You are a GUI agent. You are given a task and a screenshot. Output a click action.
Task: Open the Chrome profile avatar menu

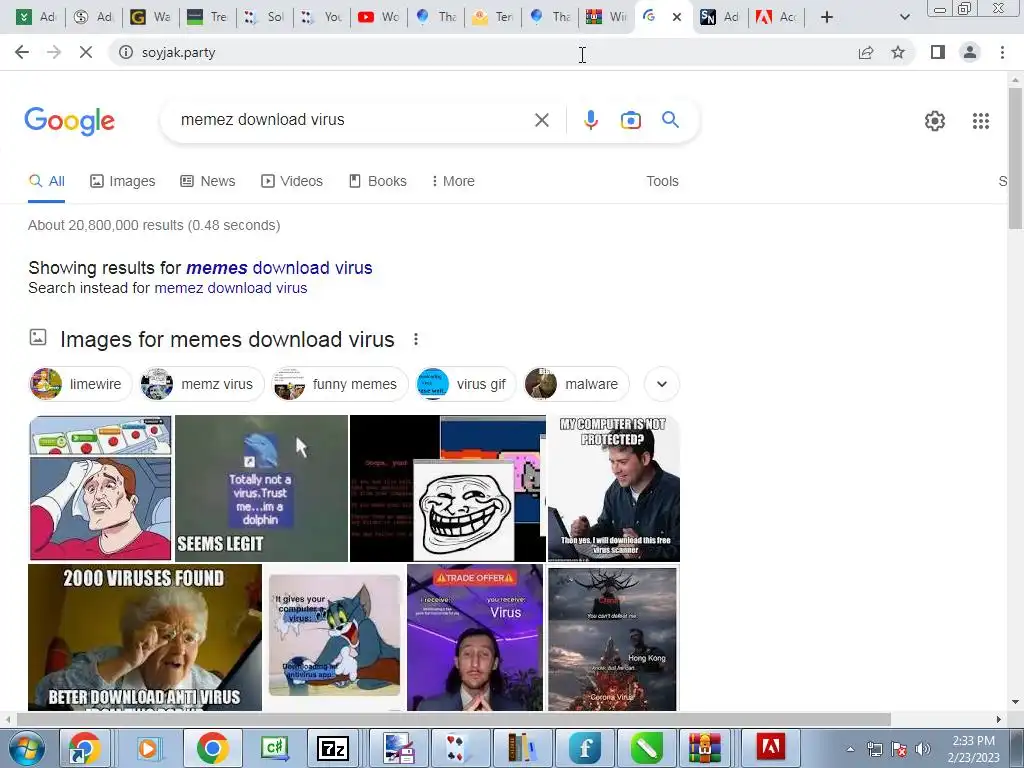(x=970, y=52)
